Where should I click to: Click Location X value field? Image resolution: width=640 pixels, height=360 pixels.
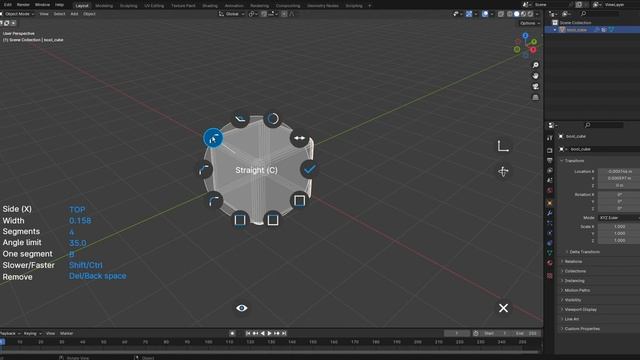619,171
